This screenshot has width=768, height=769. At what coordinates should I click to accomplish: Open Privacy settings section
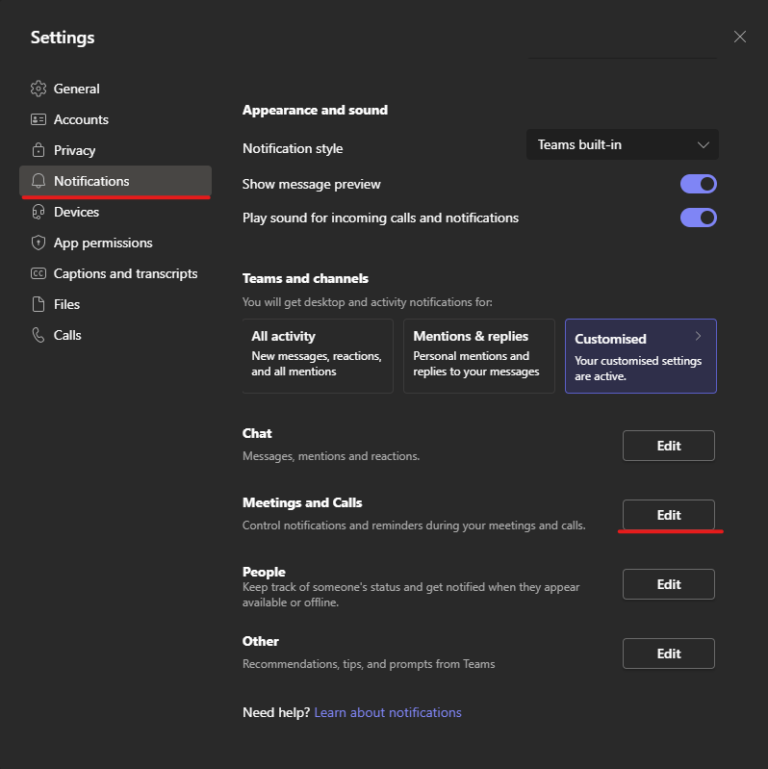pos(115,150)
